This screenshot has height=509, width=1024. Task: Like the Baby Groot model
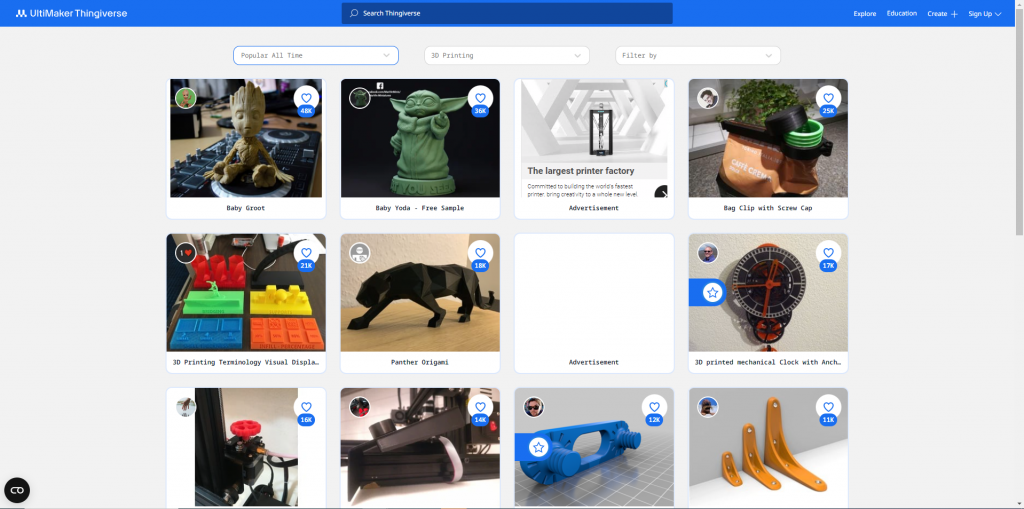click(x=306, y=98)
